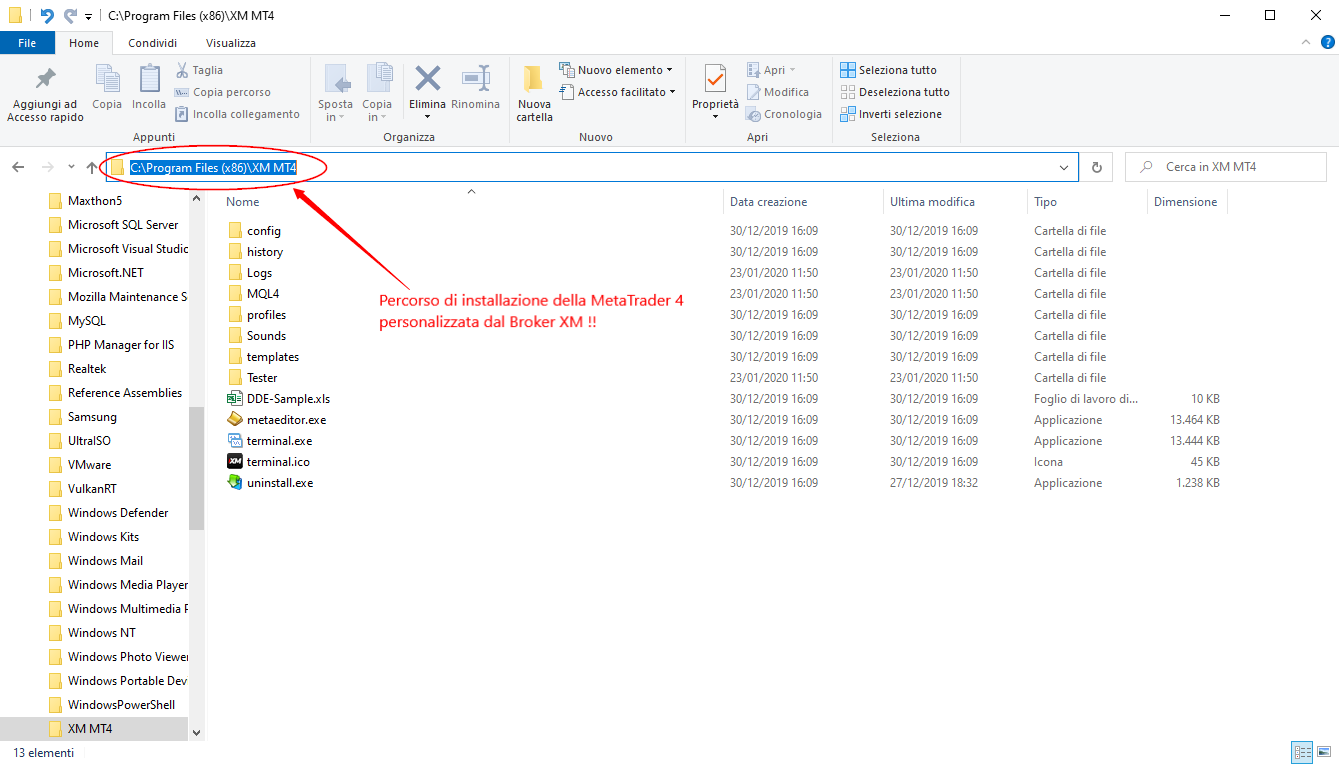Image resolution: width=1339 pixels, height=765 pixels.
Task: Select the metaeditor.exe icon
Action: click(235, 420)
